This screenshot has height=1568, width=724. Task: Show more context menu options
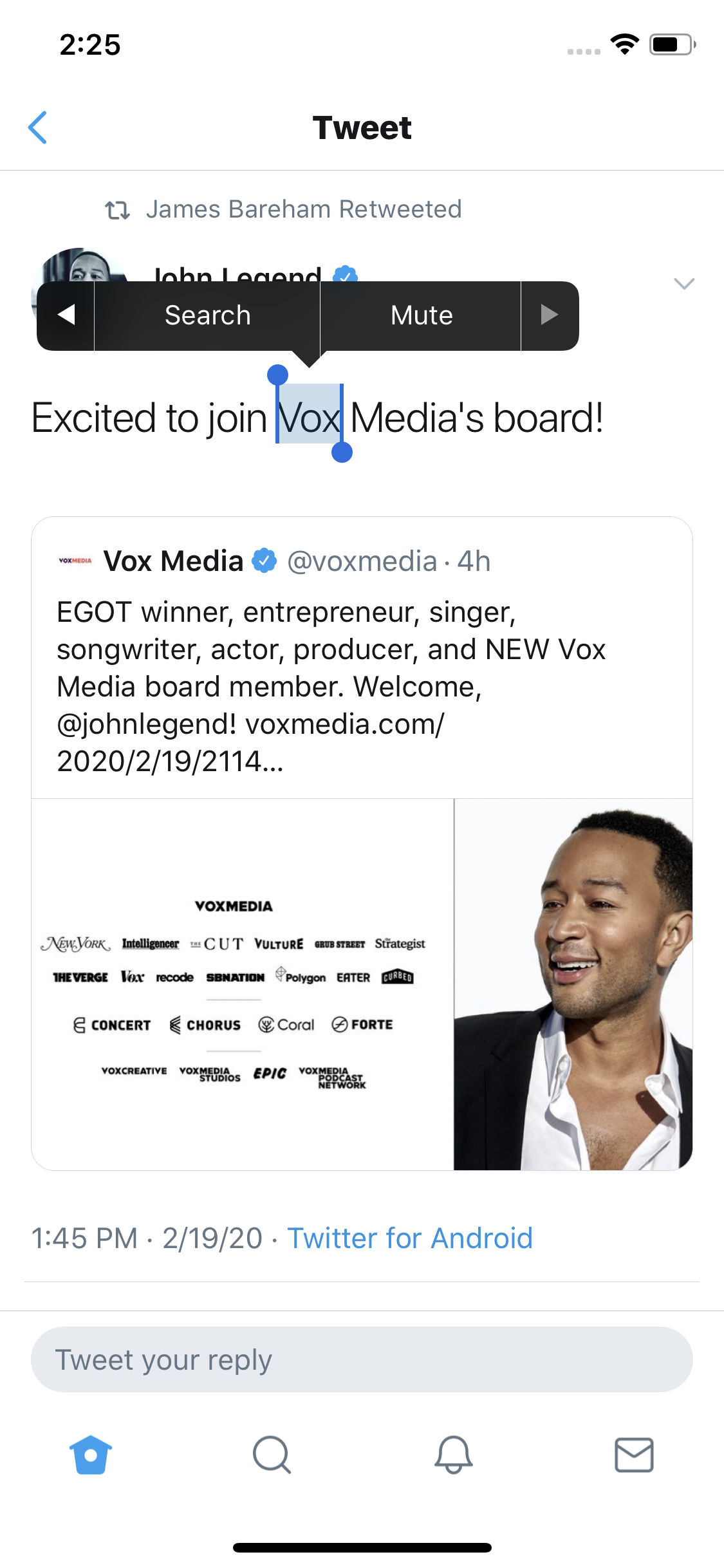pos(549,315)
